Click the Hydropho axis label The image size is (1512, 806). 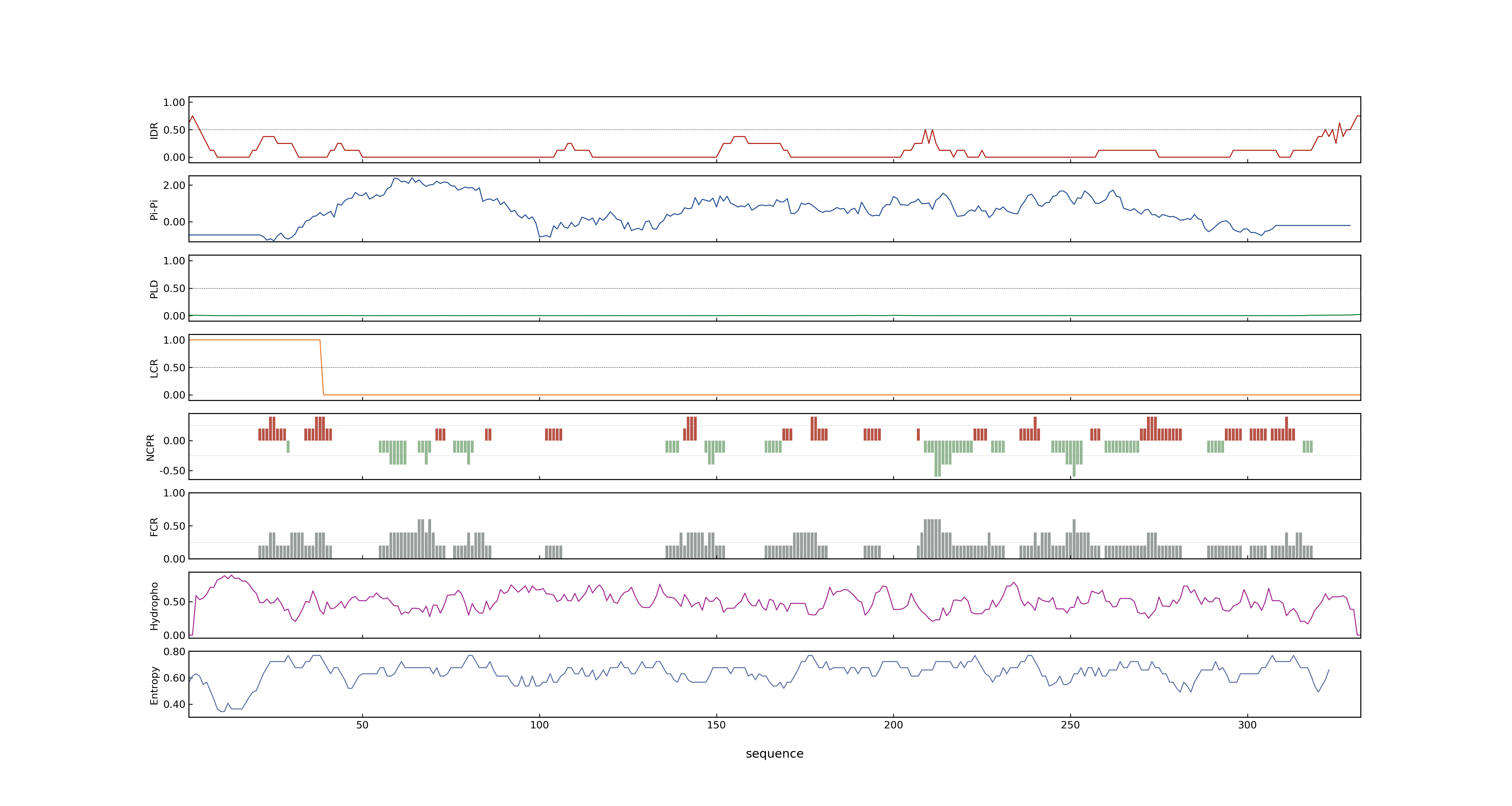coord(154,606)
